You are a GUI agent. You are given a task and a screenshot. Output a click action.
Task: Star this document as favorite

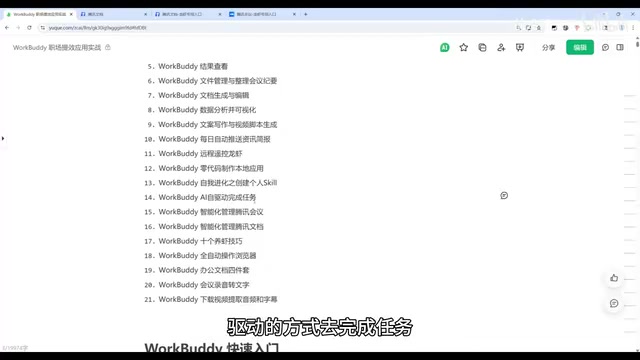tap(463, 47)
